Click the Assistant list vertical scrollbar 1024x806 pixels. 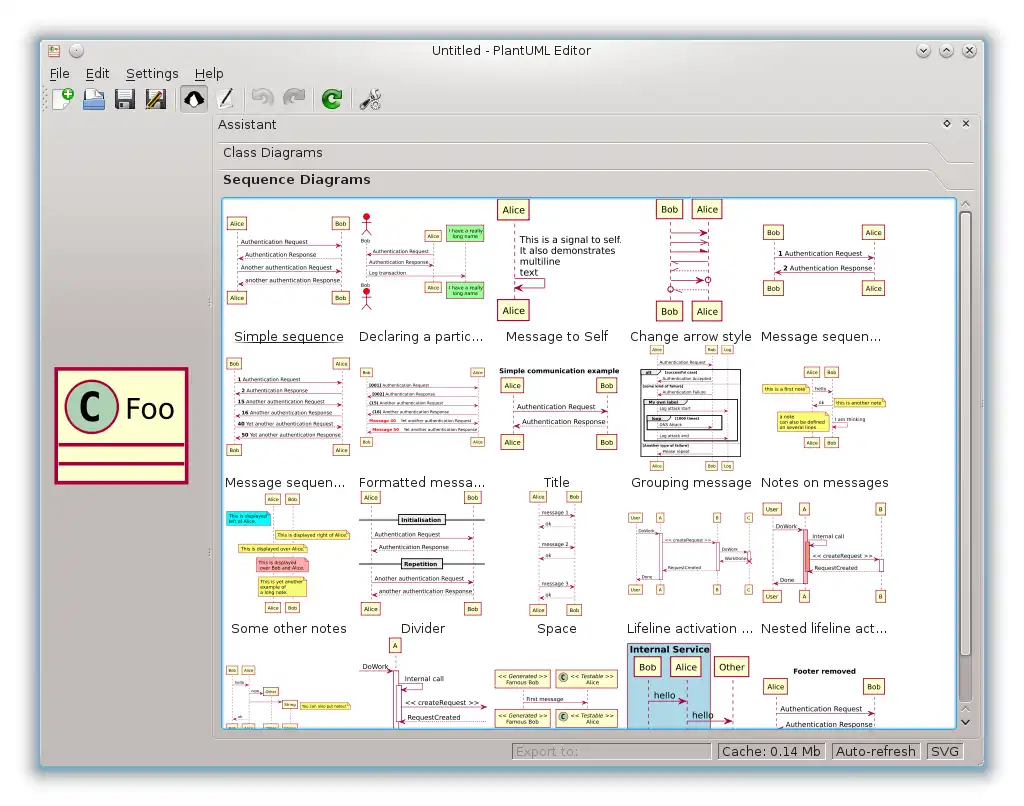click(965, 464)
